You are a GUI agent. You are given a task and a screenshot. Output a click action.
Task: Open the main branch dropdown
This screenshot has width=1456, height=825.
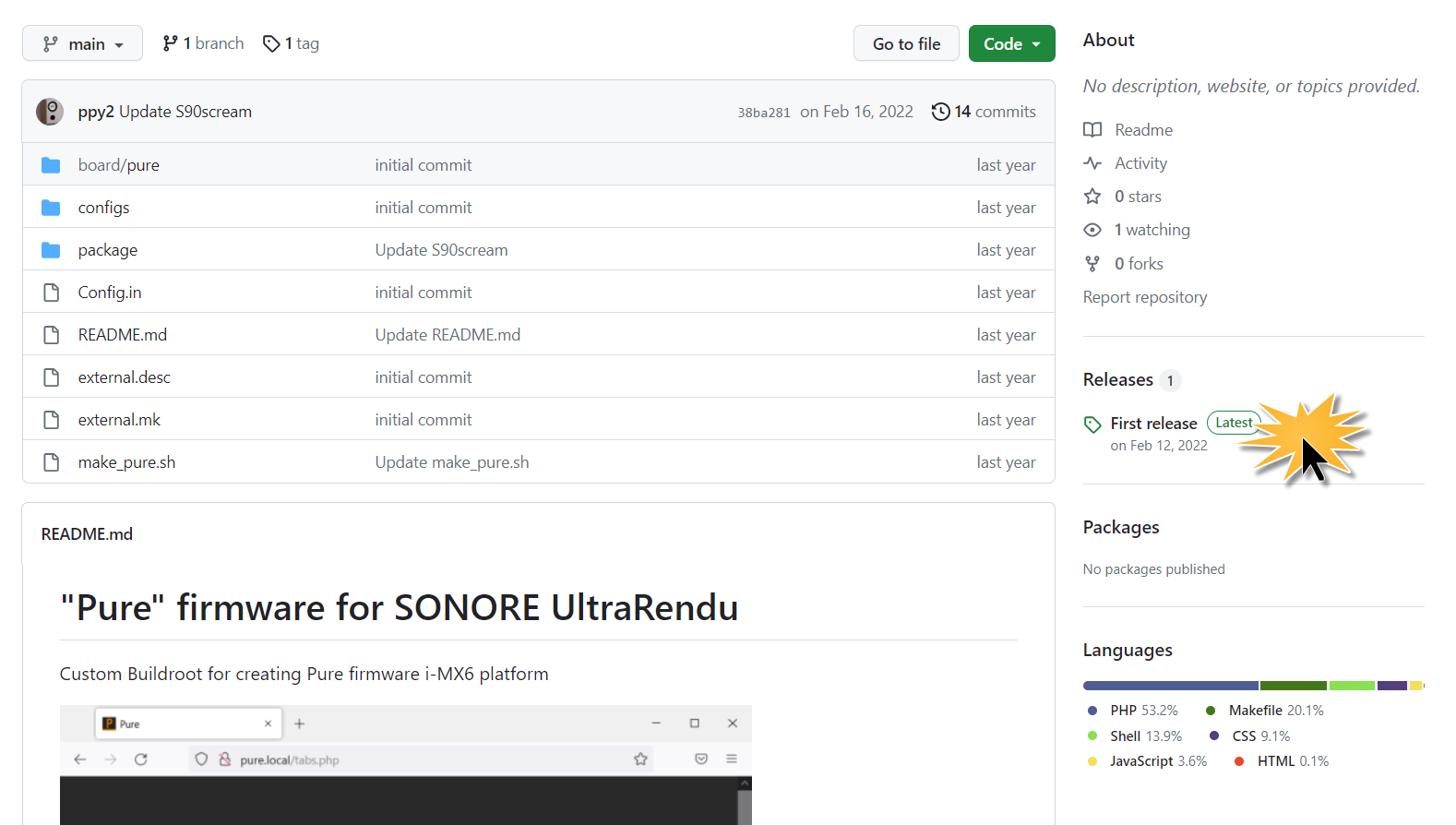[82, 43]
